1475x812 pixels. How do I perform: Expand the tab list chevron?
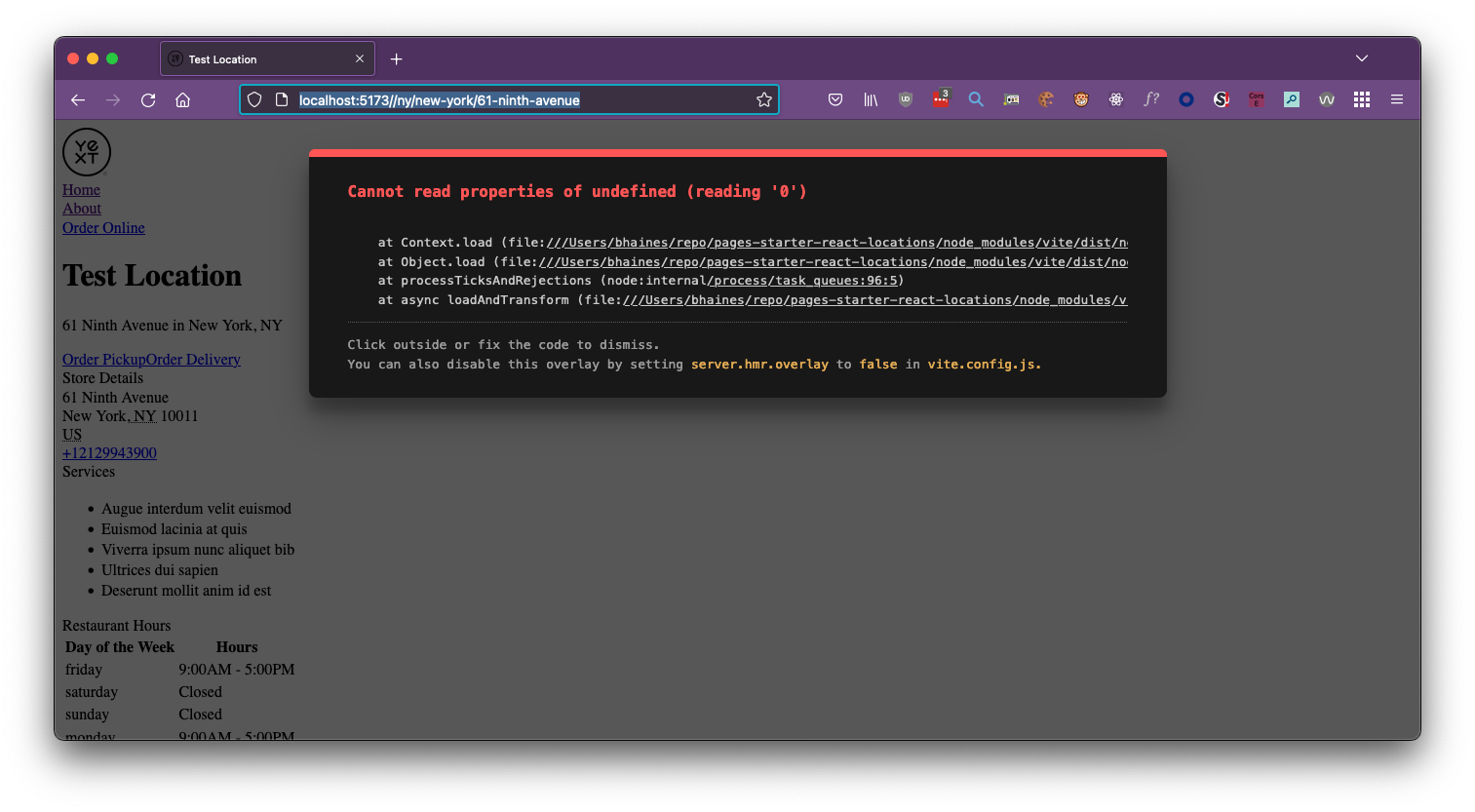(x=1361, y=58)
